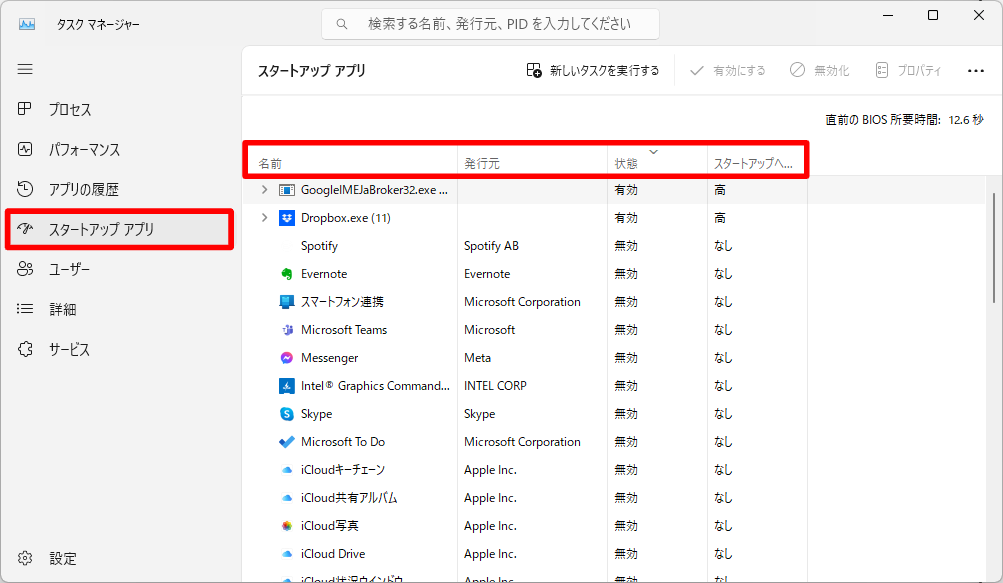Select Microsoft Teams row
The height and width of the screenshot is (583, 1003).
click(x=525, y=330)
